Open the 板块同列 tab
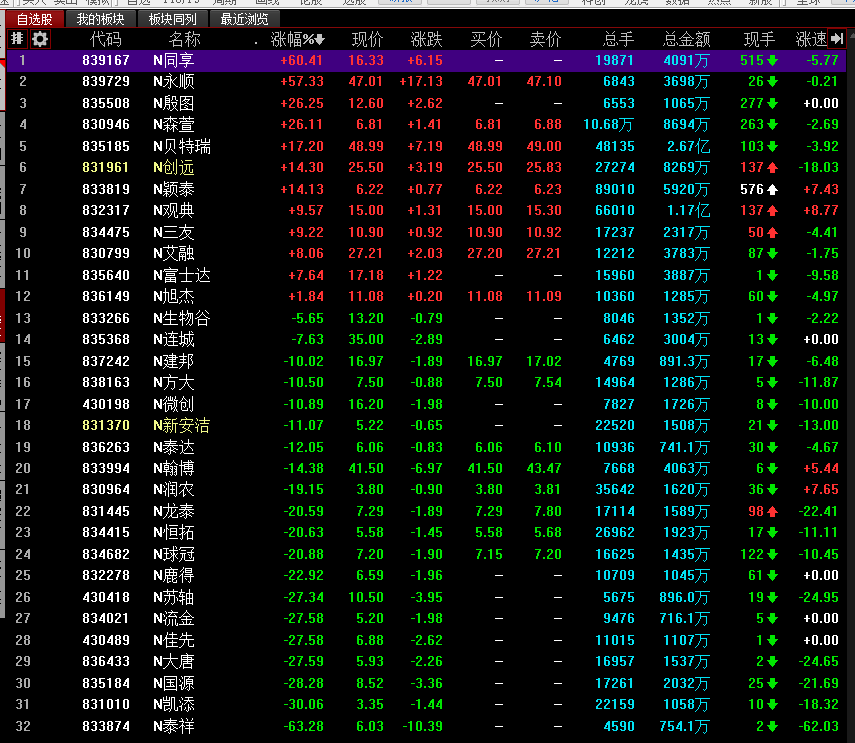 (172, 19)
